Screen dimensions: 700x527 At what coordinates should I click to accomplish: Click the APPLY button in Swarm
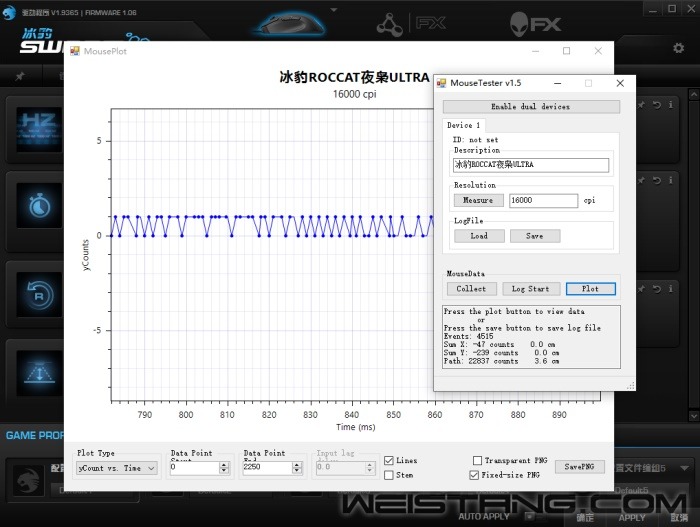coord(632,518)
